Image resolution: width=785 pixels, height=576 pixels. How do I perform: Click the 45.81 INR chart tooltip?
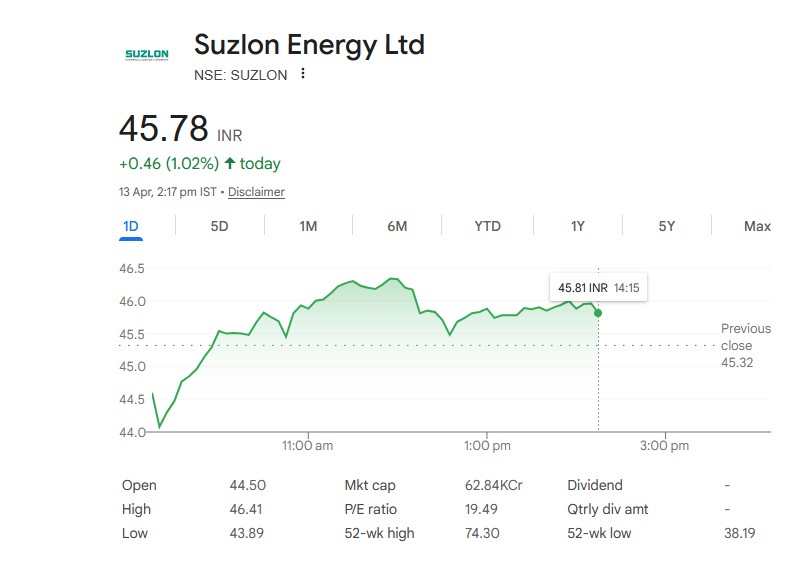point(598,287)
